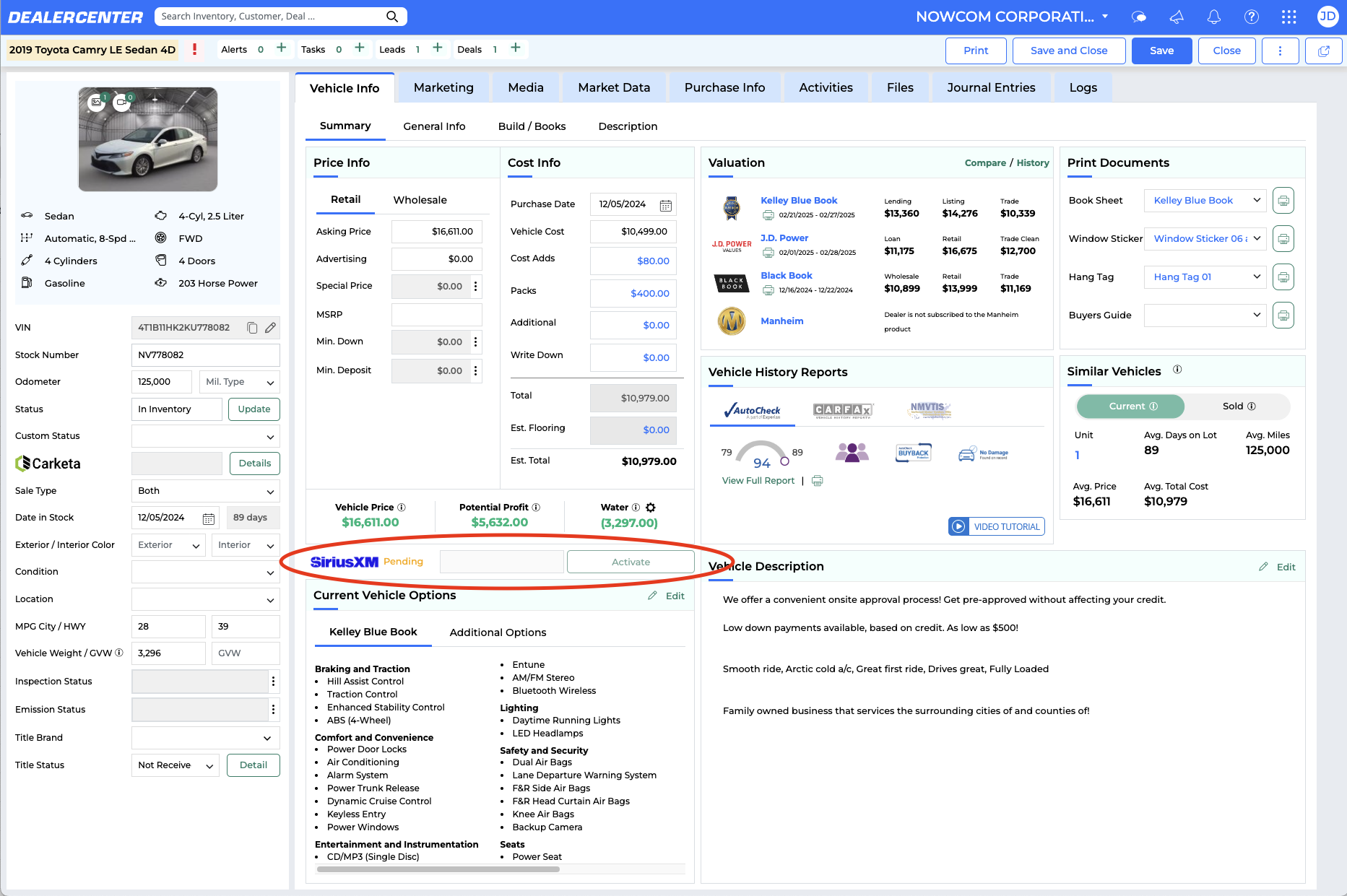Viewport: 1347px width, 896px height.
Task: Open the Journal Entries tab
Action: (x=991, y=87)
